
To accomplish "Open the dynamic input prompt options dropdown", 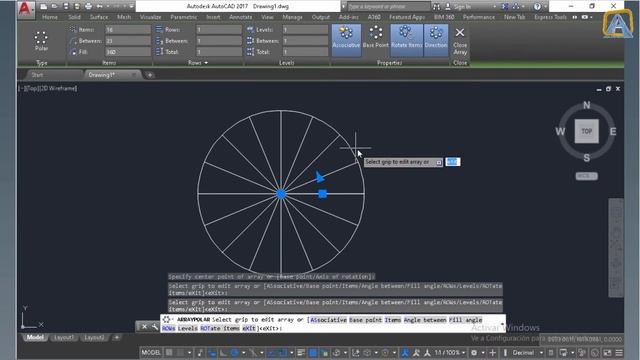I will [x=439, y=162].
